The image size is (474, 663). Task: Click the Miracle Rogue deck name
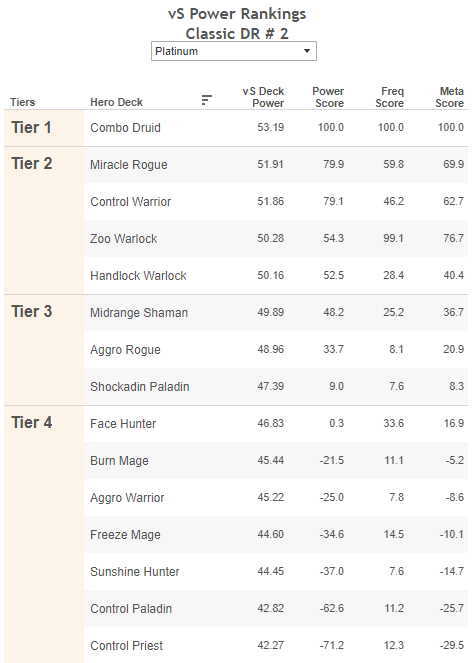coord(129,165)
